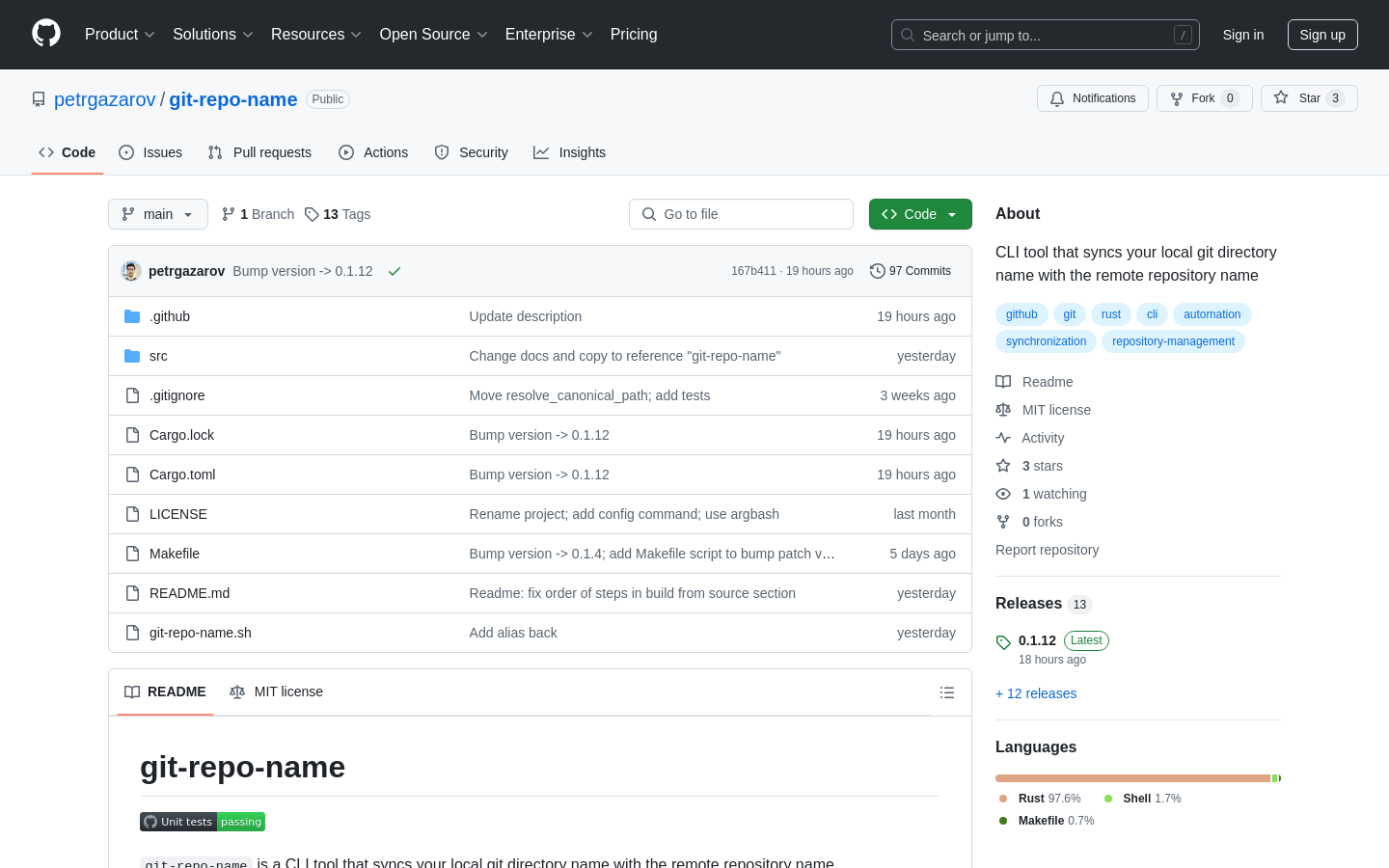Click the automation topic tag
This screenshot has width=1389, height=868.
point(1212,314)
